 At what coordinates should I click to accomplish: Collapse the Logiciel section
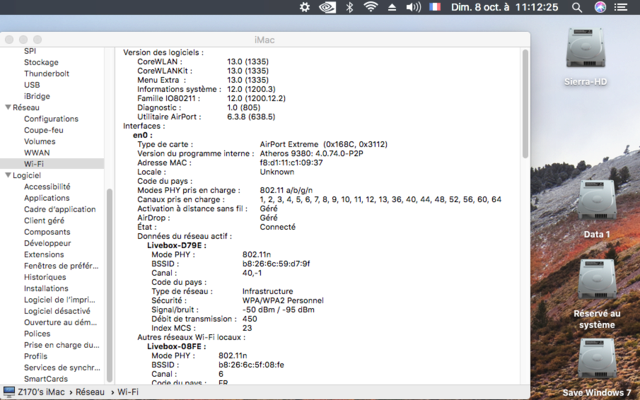tap(8, 175)
